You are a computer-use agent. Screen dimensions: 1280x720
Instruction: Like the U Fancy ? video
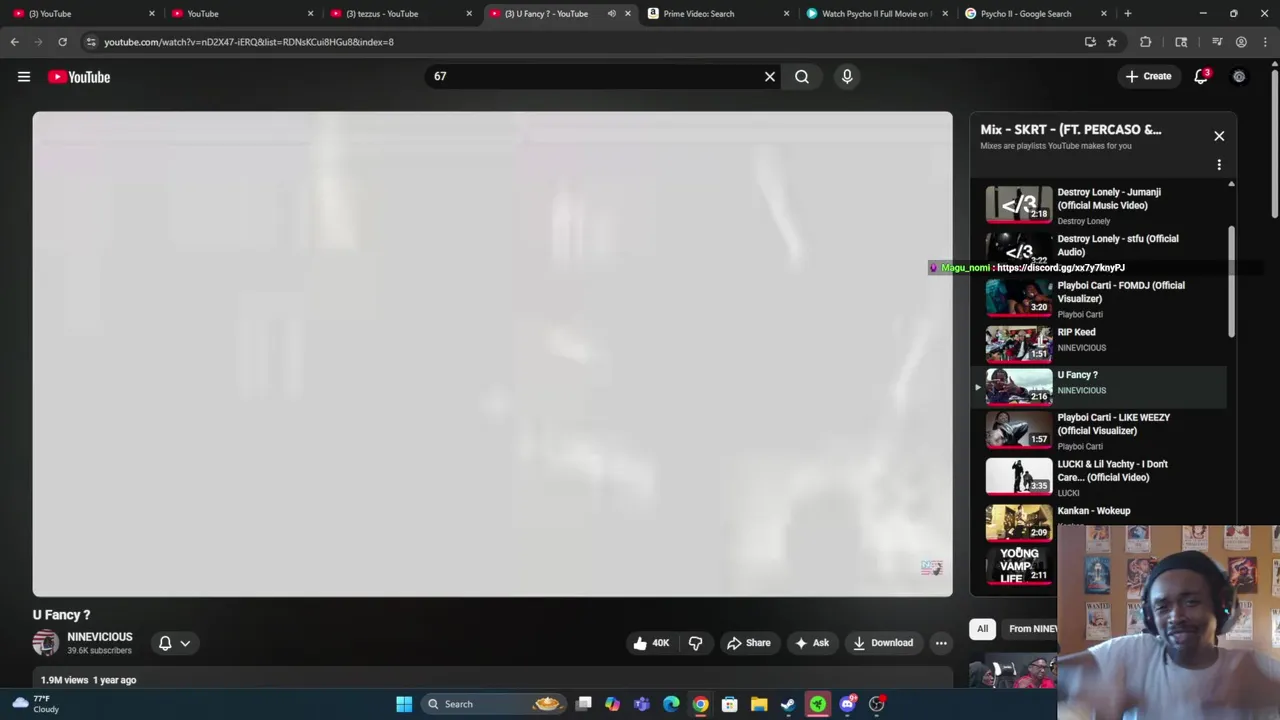coord(650,643)
